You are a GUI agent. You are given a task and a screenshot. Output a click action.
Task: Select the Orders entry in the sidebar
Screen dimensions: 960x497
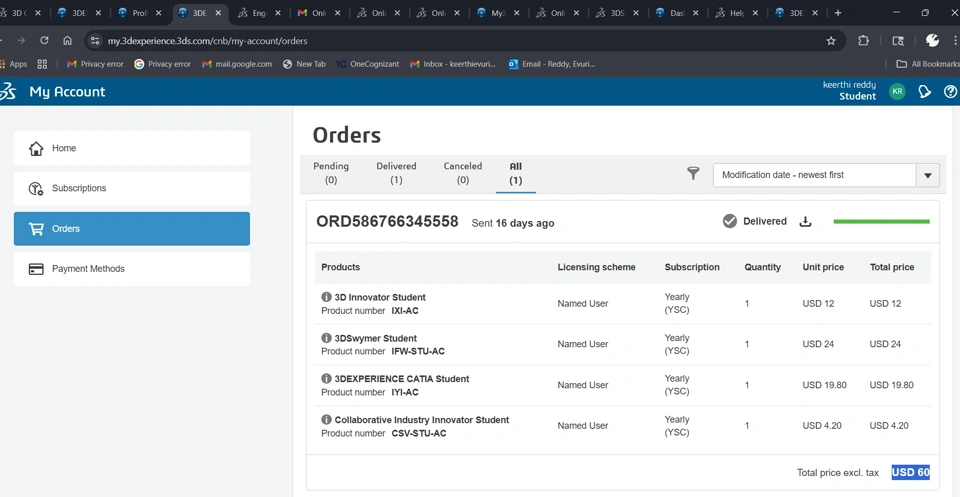[x=132, y=229]
